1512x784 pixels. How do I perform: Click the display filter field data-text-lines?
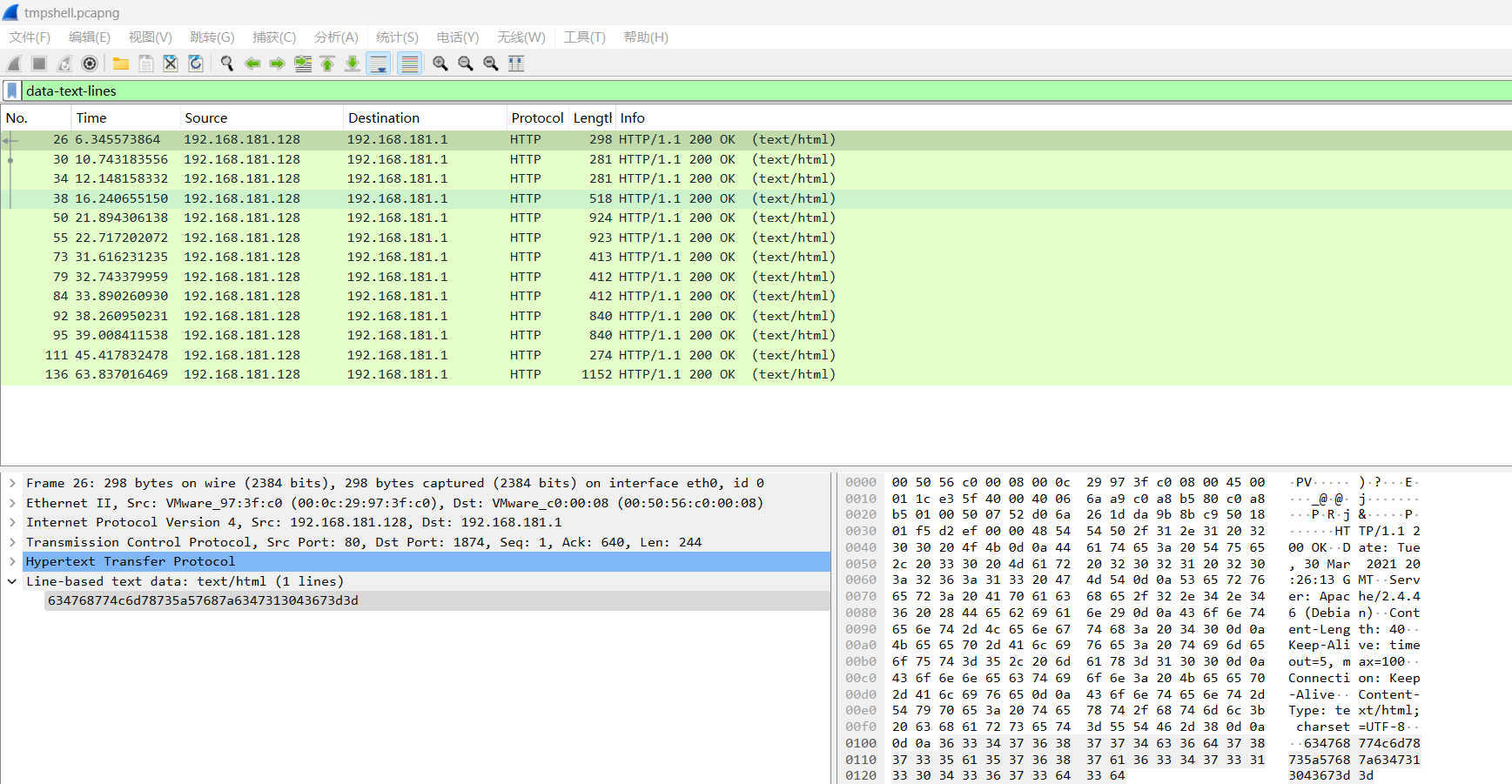tap(766, 90)
